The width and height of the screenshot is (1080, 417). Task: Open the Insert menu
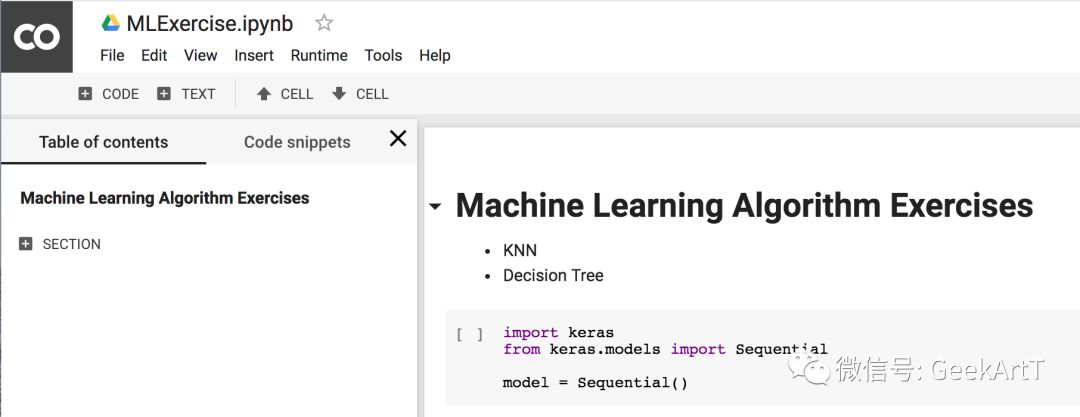coord(254,55)
